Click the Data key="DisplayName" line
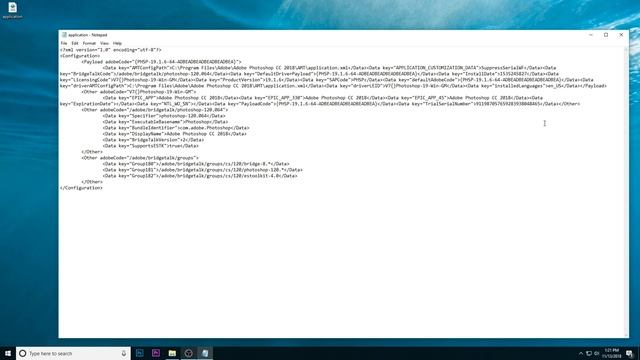 [x=175, y=134]
